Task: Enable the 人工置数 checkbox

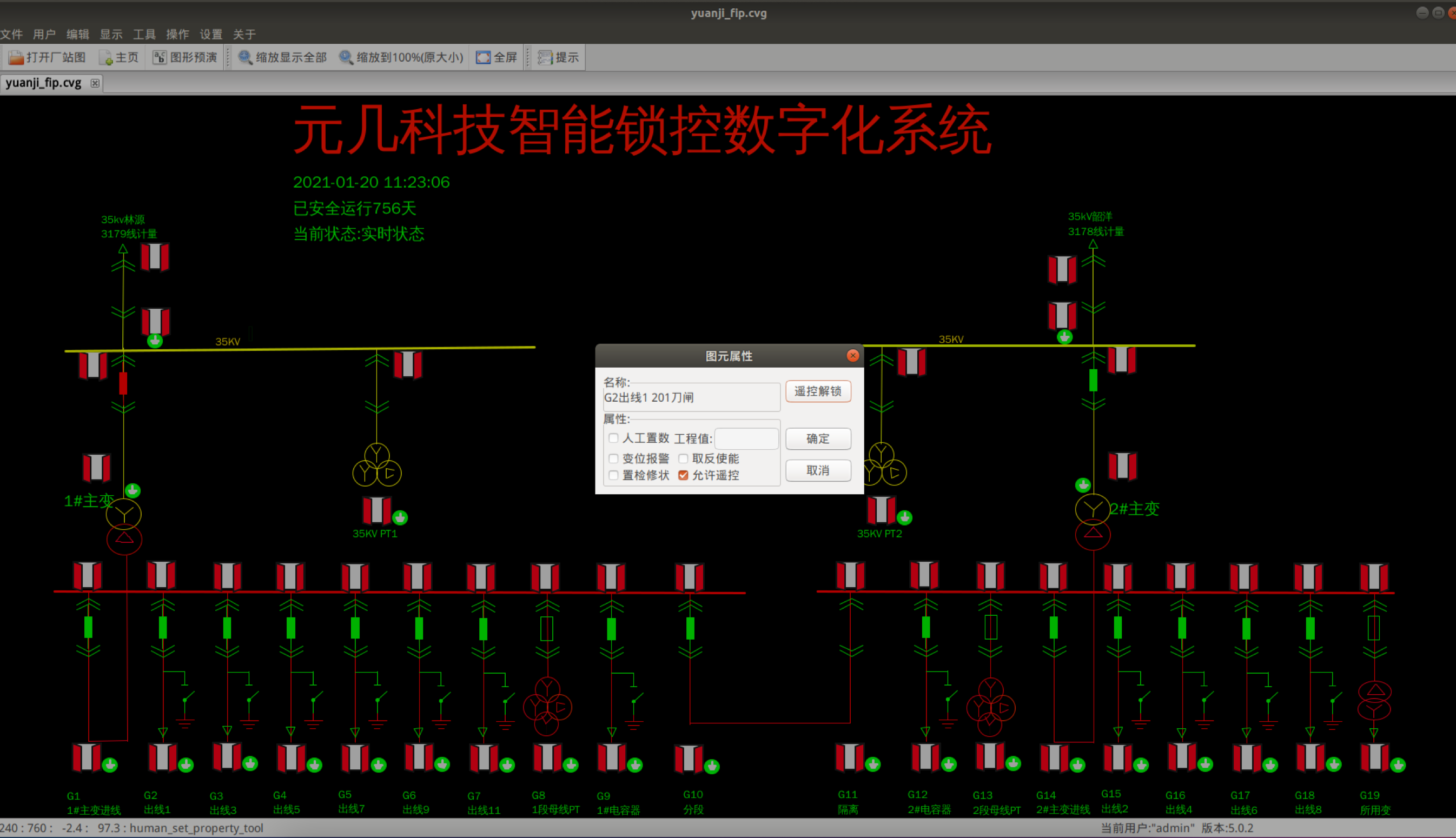Action: coord(614,438)
